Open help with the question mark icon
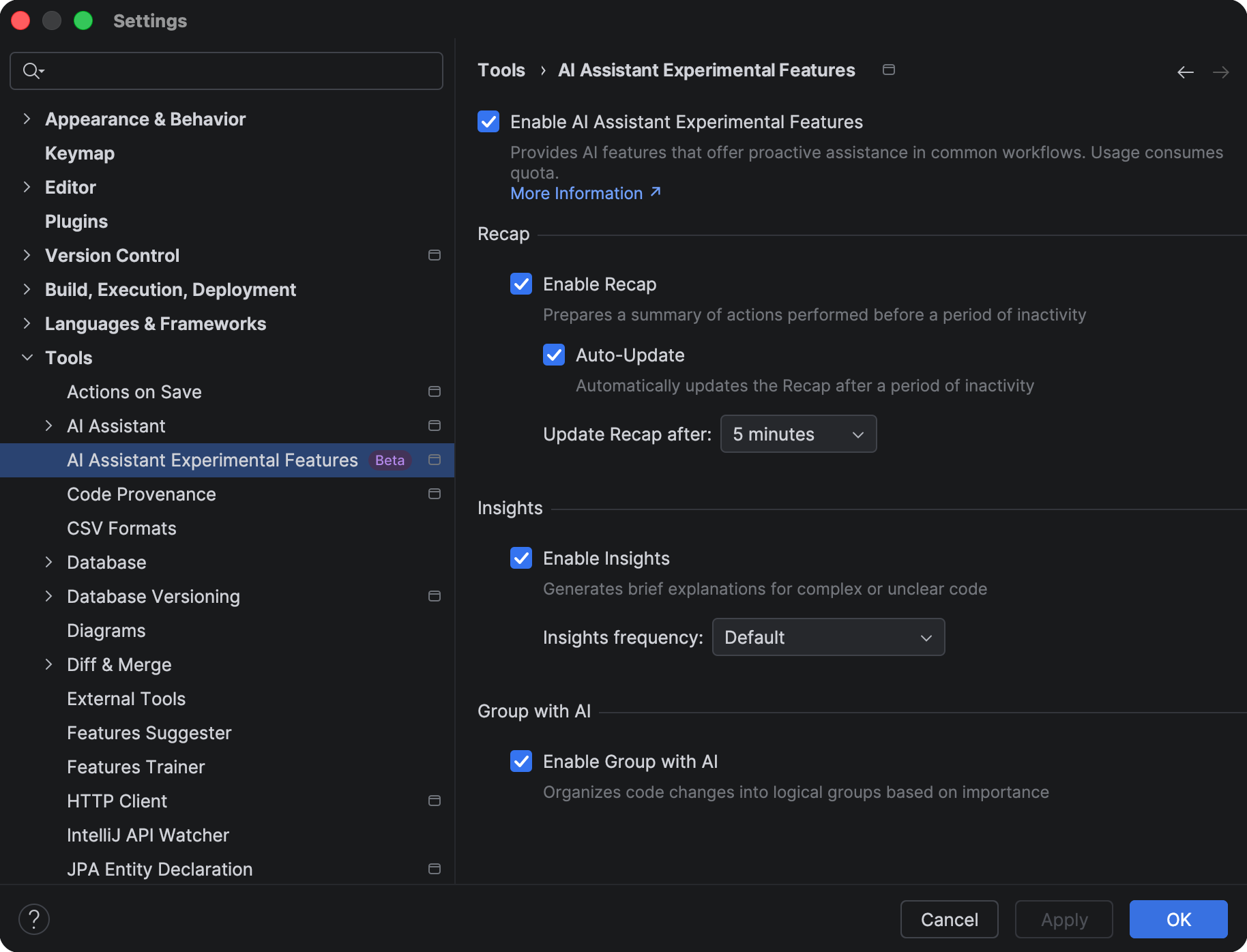Screen dimensions: 1247x952 coord(34,919)
